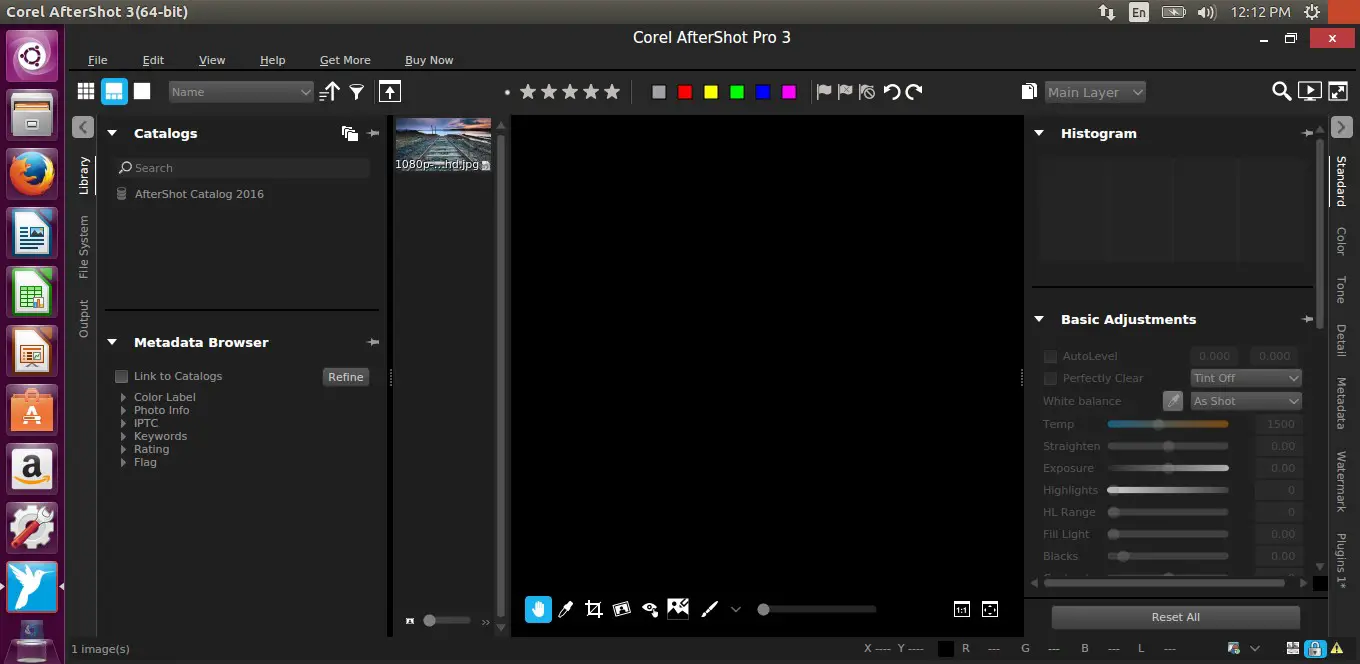Open the Get More menu
The width and height of the screenshot is (1360, 664).
[x=345, y=60]
